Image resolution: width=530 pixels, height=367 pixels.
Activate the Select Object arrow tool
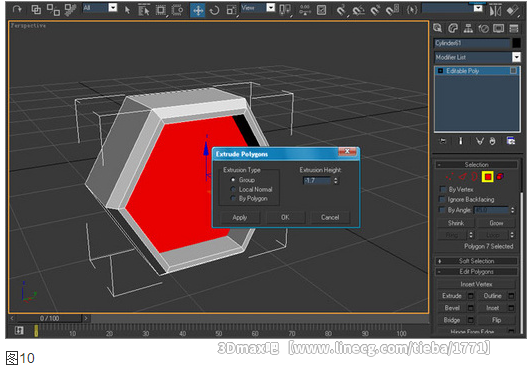pos(127,10)
